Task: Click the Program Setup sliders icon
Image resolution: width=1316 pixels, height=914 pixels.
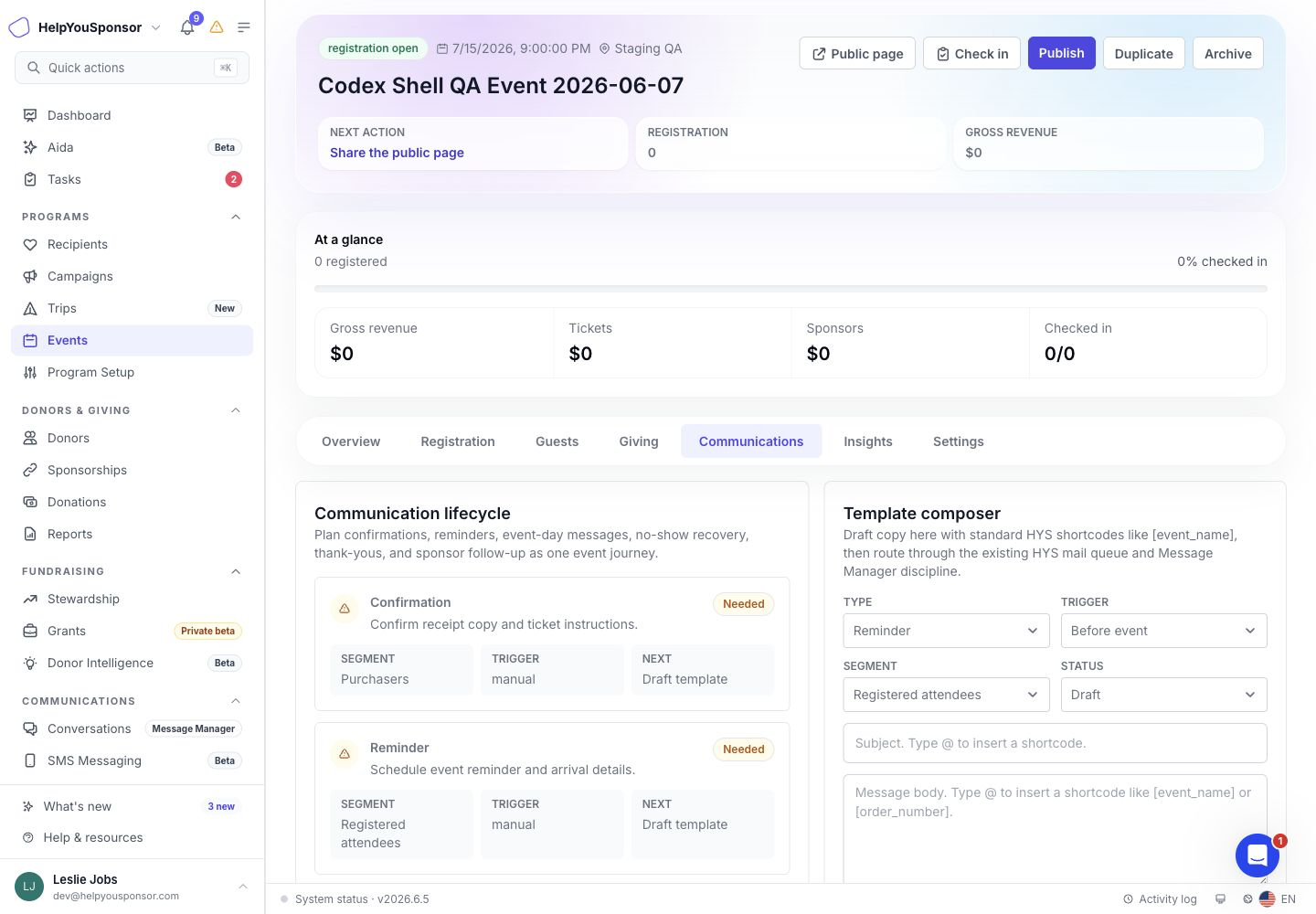Action: click(x=30, y=372)
